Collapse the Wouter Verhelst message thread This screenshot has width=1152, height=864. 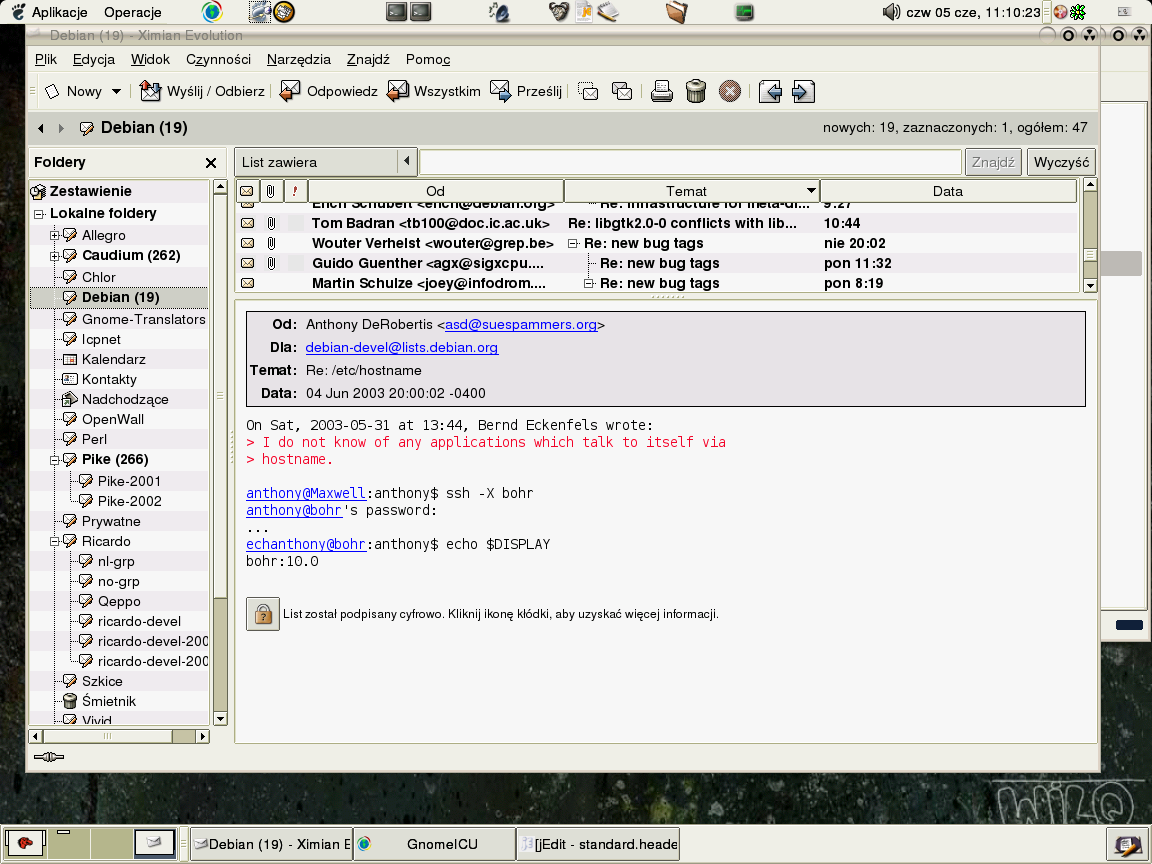point(573,243)
